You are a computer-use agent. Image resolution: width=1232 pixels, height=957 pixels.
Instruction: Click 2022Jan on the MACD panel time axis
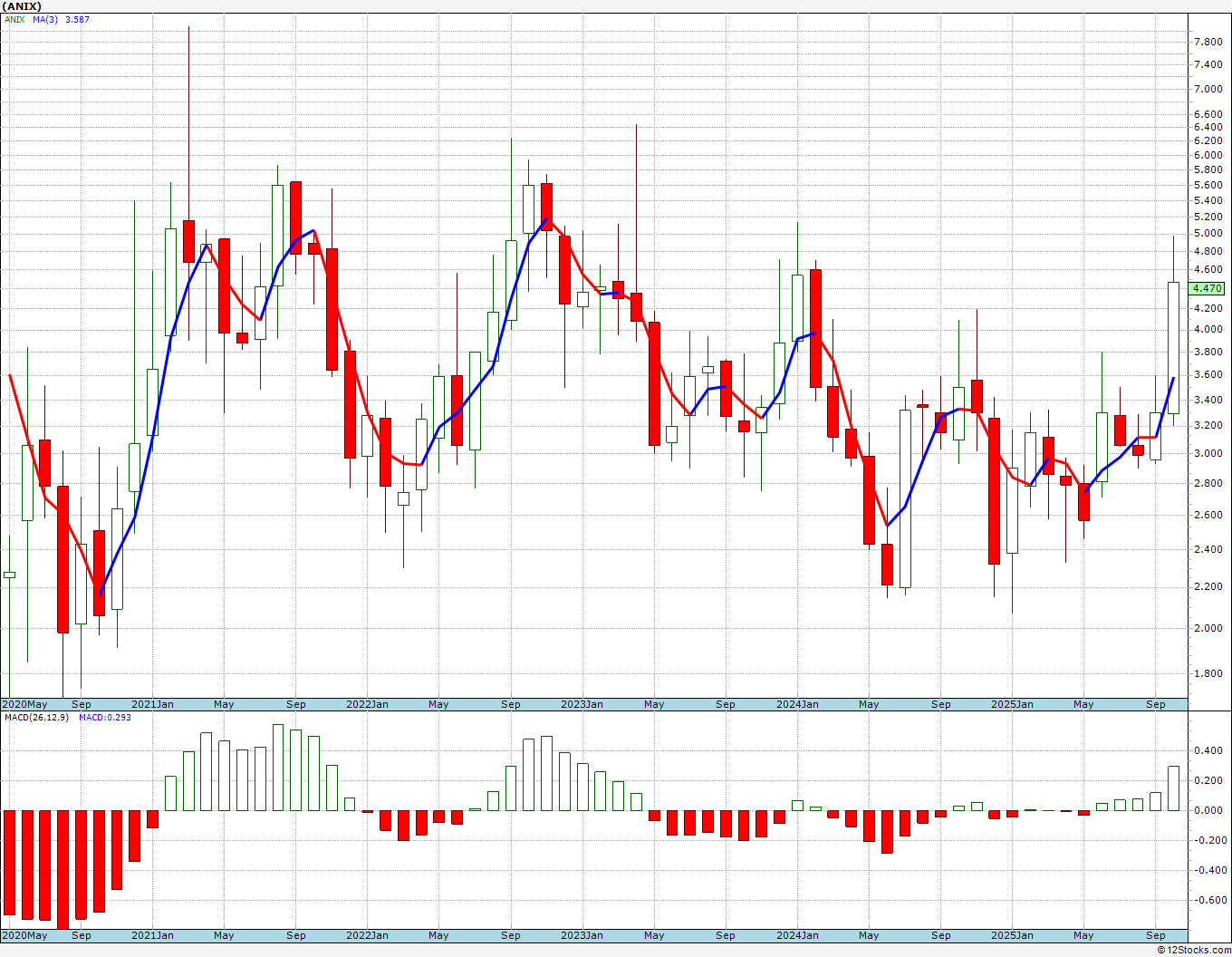368,935
